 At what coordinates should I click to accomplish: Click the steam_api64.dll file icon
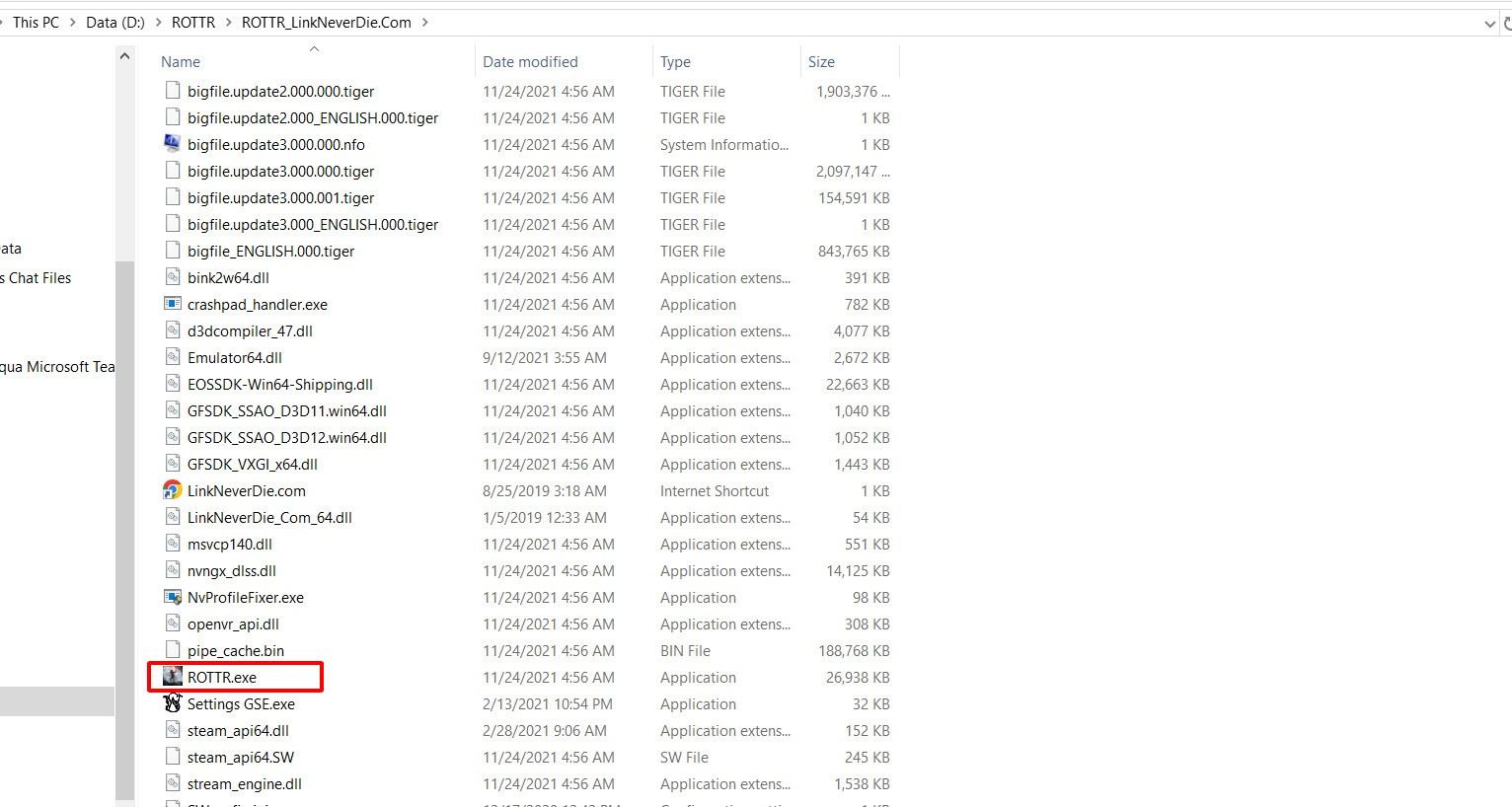click(x=172, y=730)
